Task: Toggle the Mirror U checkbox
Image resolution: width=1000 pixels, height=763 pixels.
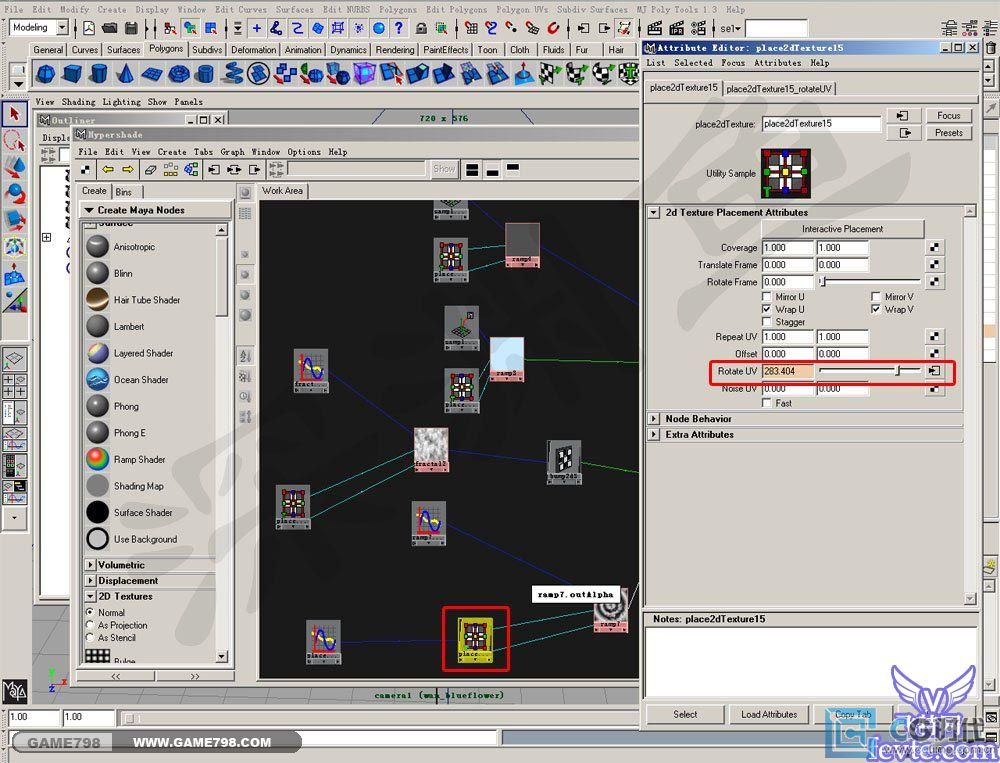Action: (x=767, y=297)
